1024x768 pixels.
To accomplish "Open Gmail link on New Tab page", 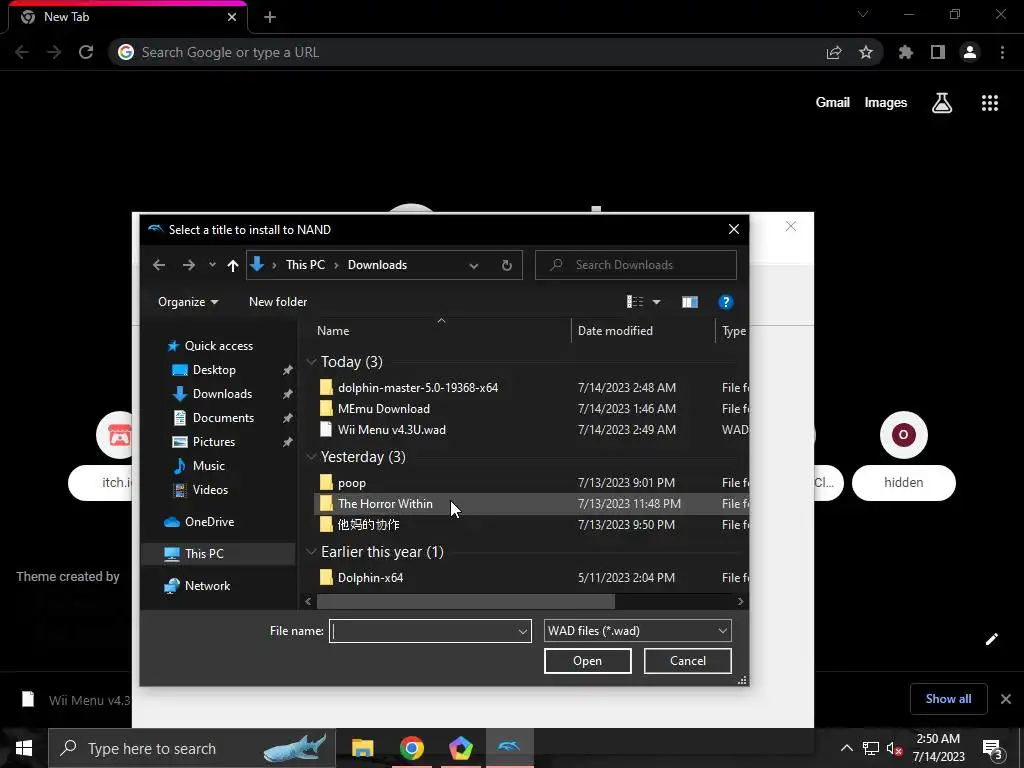I will click(833, 103).
